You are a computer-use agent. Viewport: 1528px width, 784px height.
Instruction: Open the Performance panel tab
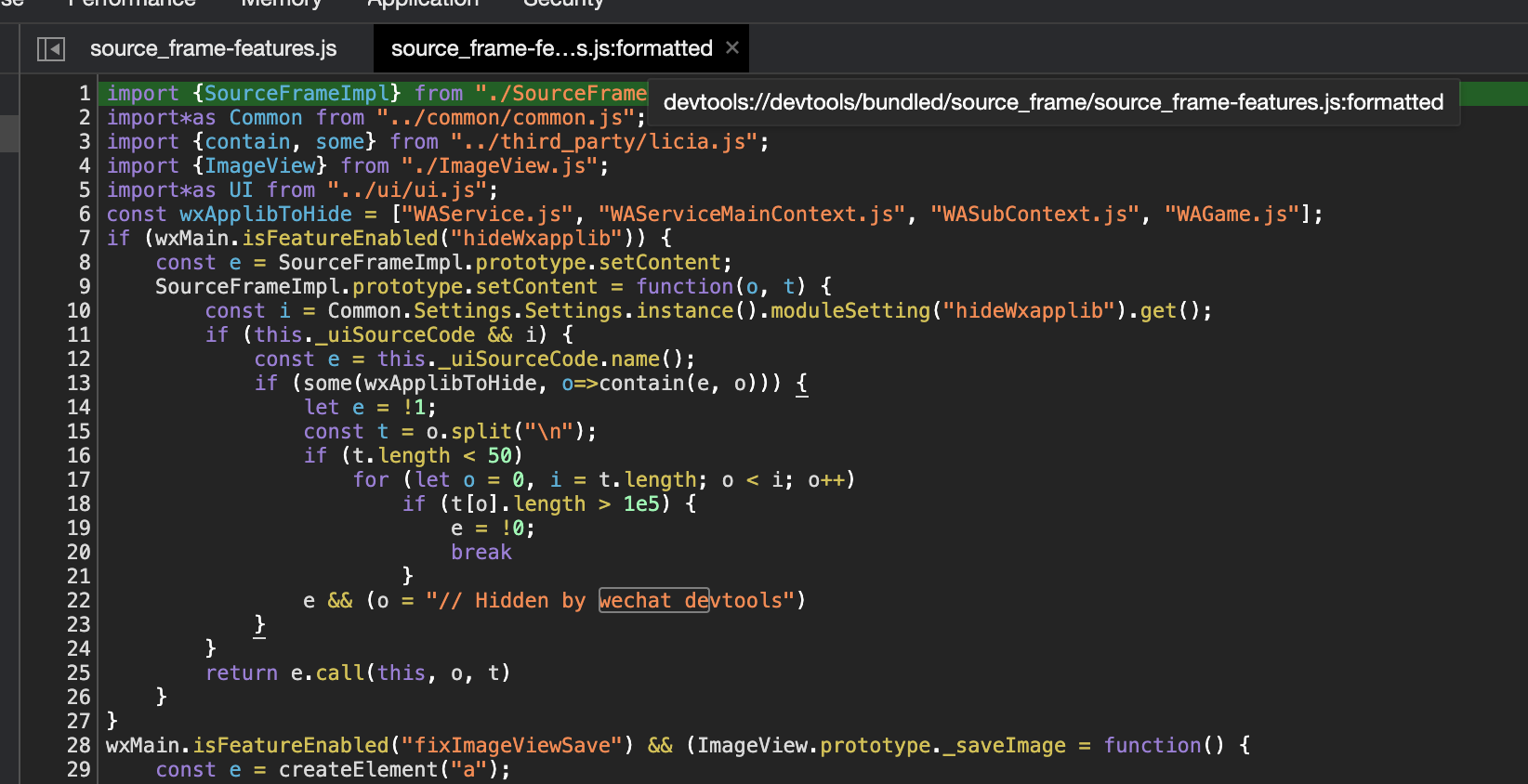[132, 4]
